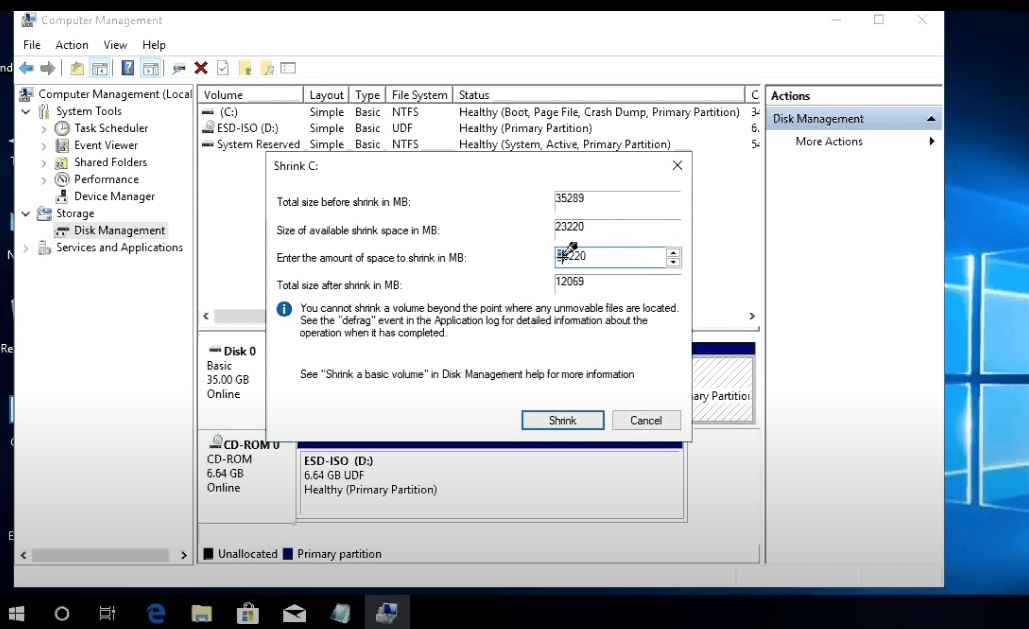Open Help via blue question mark icon
The height and width of the screenshot is (629, 1029).
point(128,68)
